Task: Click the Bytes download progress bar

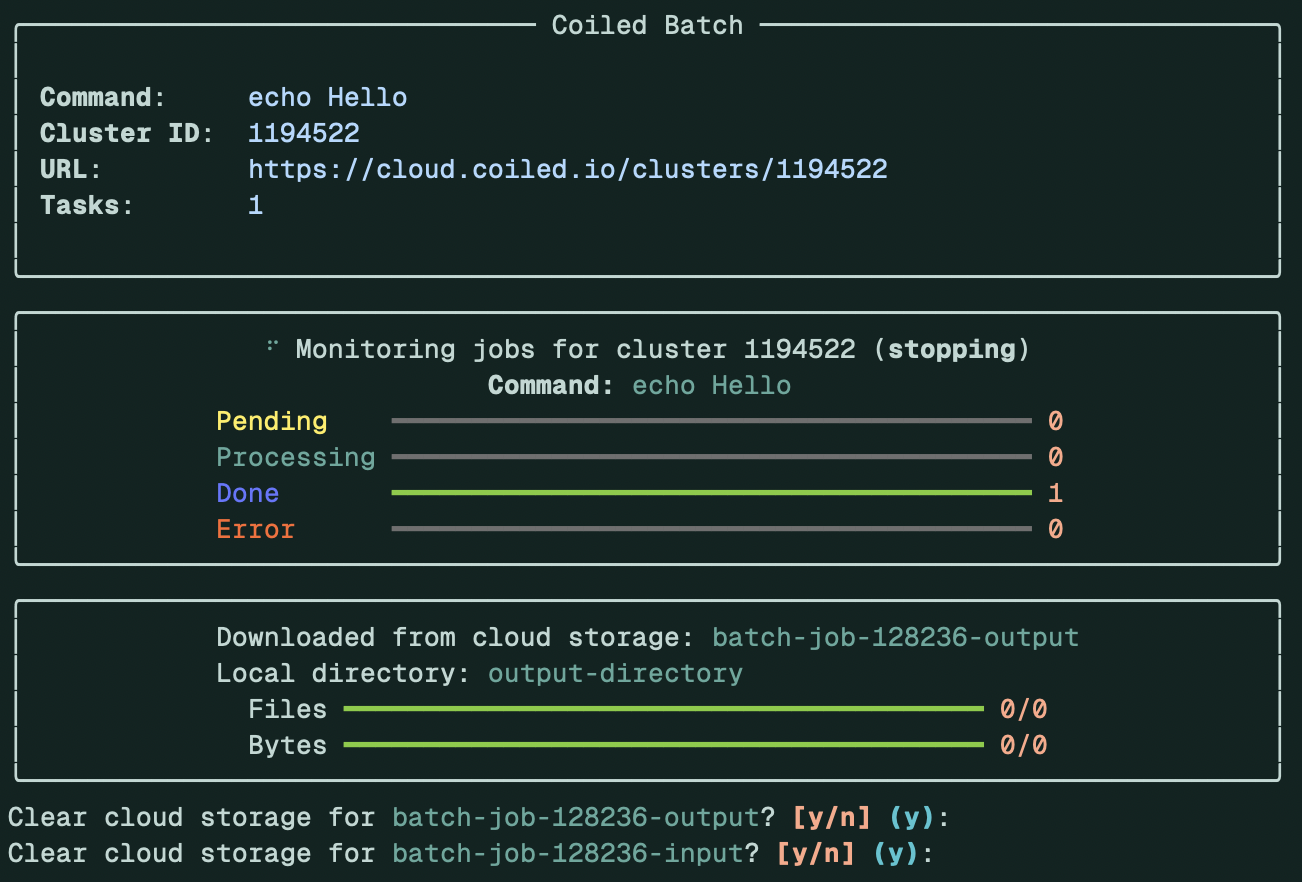Action: 663,745
